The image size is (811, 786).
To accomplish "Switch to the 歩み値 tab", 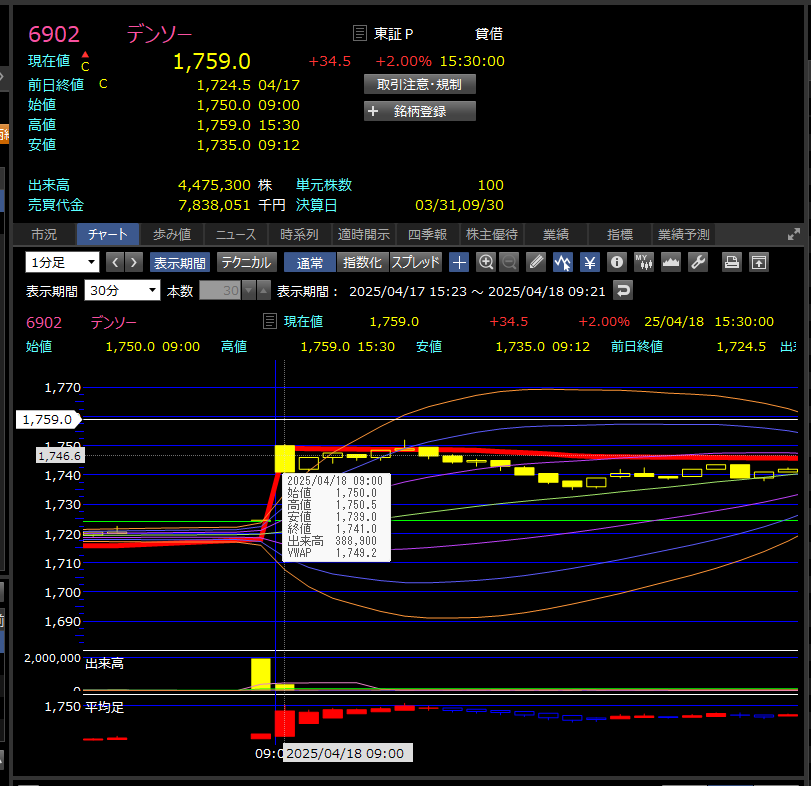I will pos(172,234).
